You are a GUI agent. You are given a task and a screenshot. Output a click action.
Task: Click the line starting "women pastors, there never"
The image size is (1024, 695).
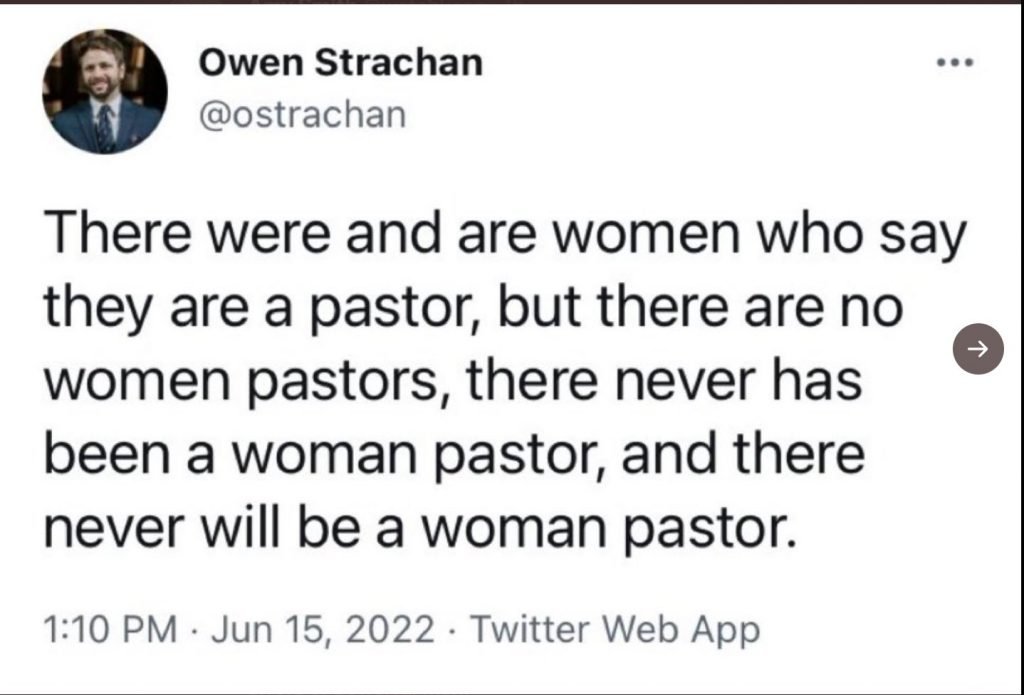click(x=453, y=382)
